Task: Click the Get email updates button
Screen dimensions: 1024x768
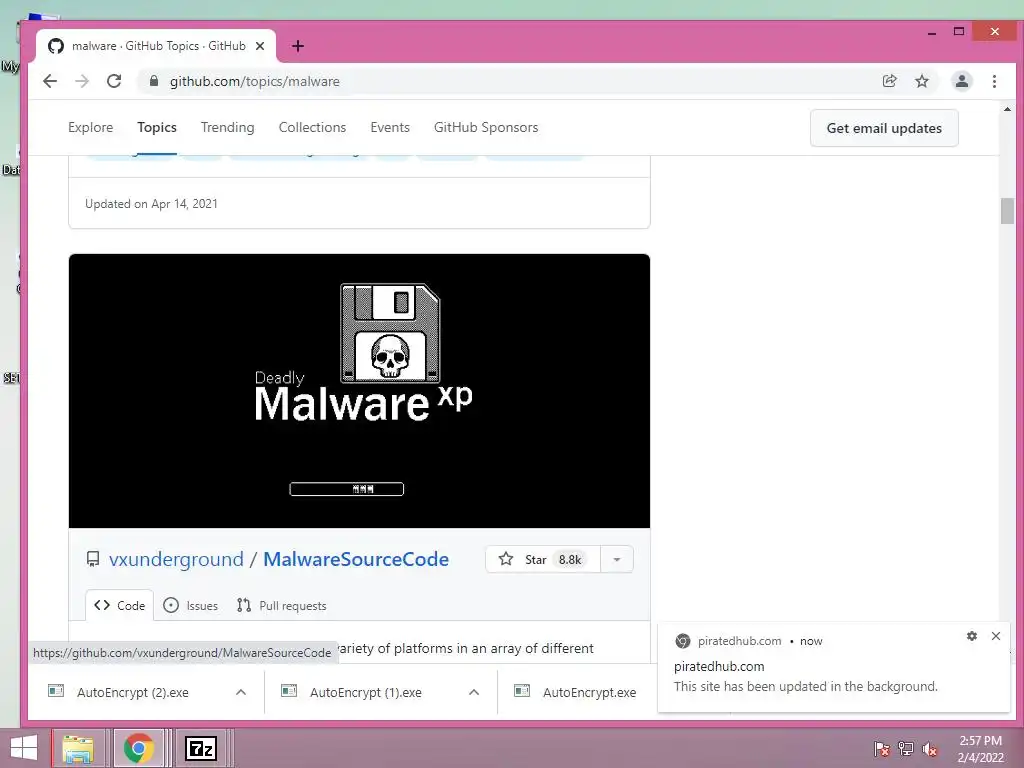Action: point(884,128)
